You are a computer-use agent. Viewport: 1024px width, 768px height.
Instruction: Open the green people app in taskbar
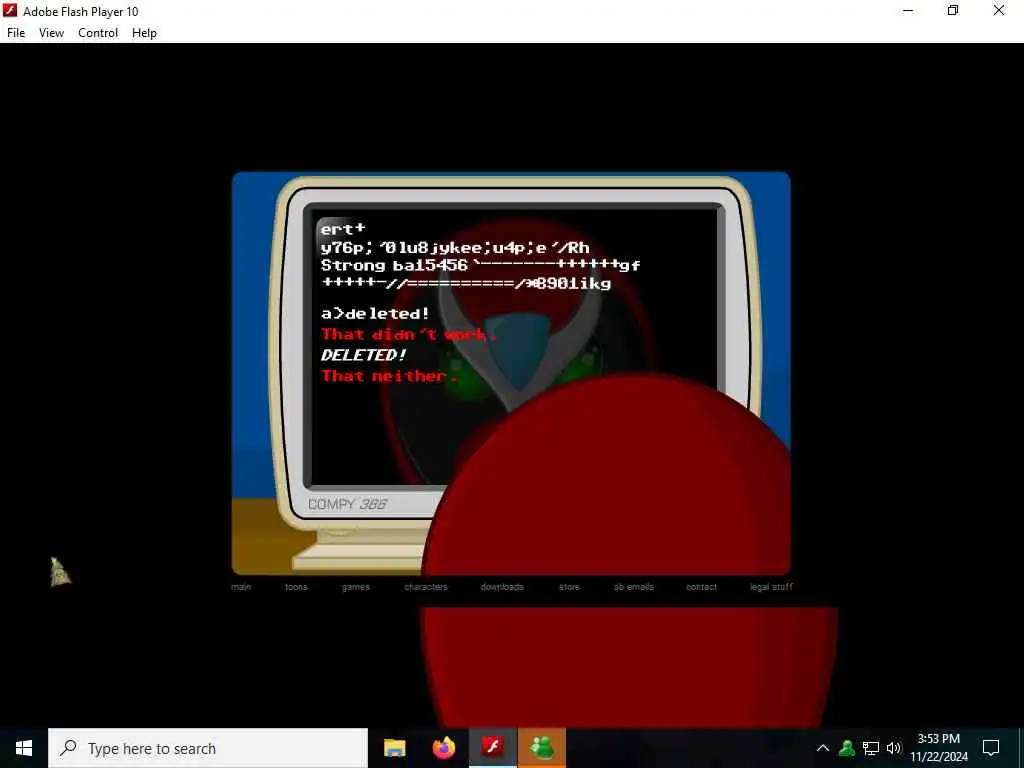coord(542,748)
